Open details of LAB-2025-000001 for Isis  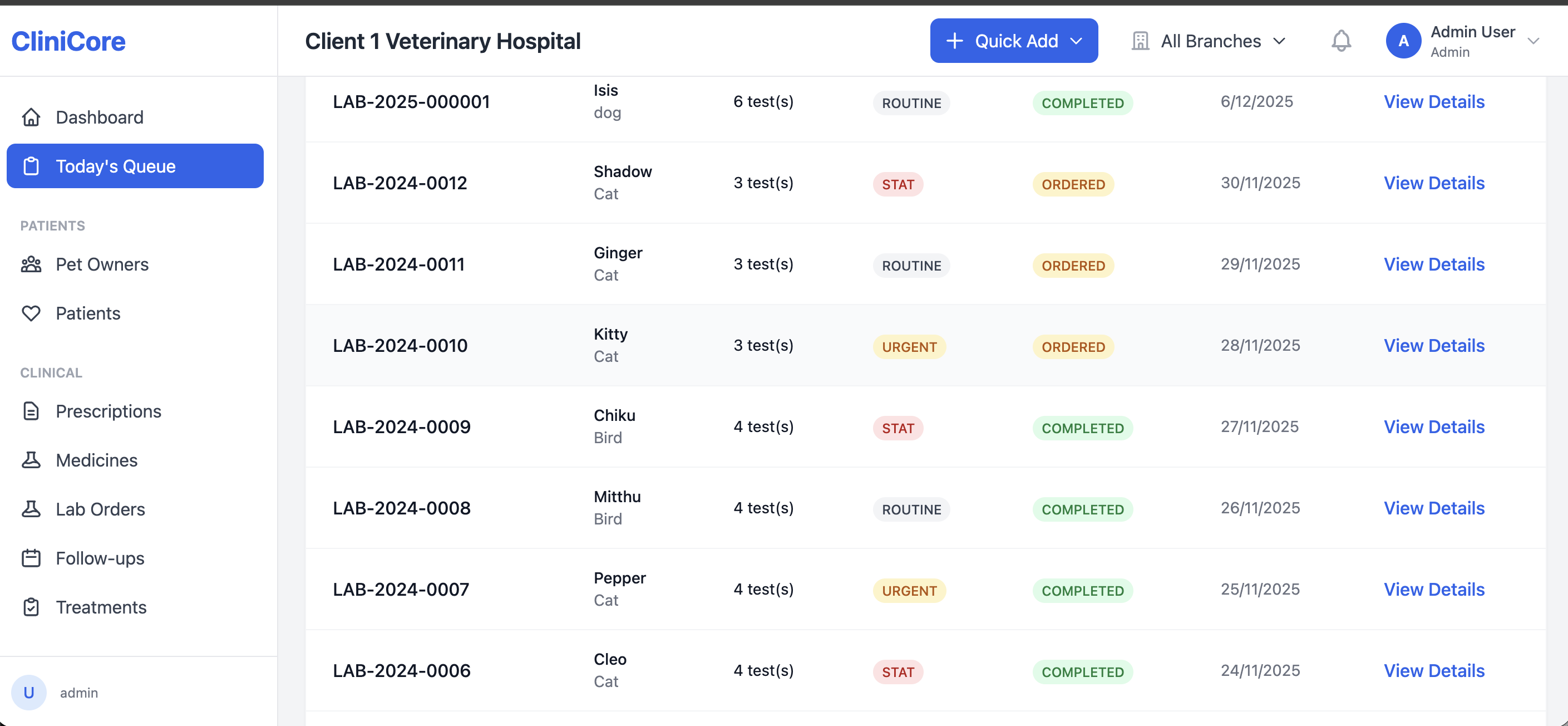click(1434, 102)
